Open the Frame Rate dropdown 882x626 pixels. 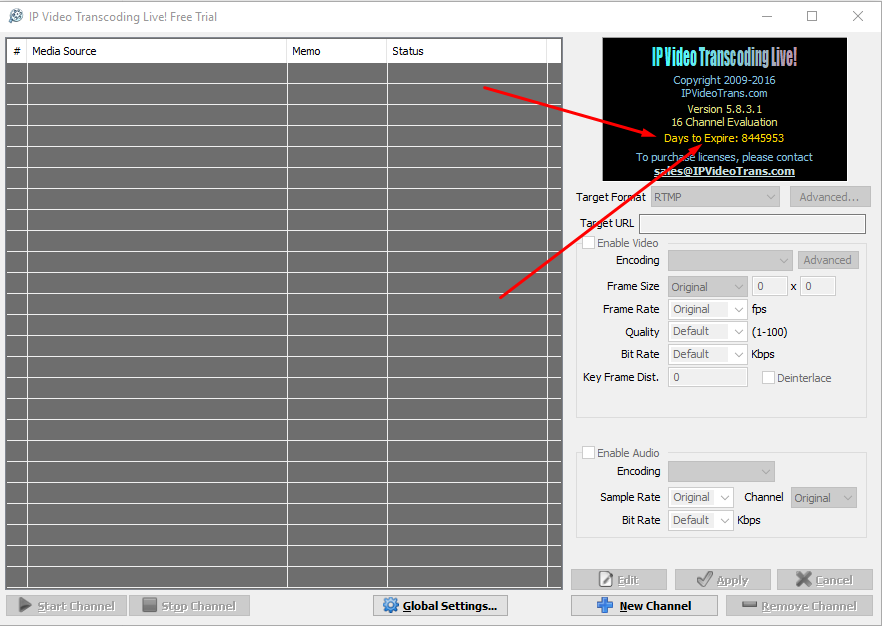[x=708, y=309]
